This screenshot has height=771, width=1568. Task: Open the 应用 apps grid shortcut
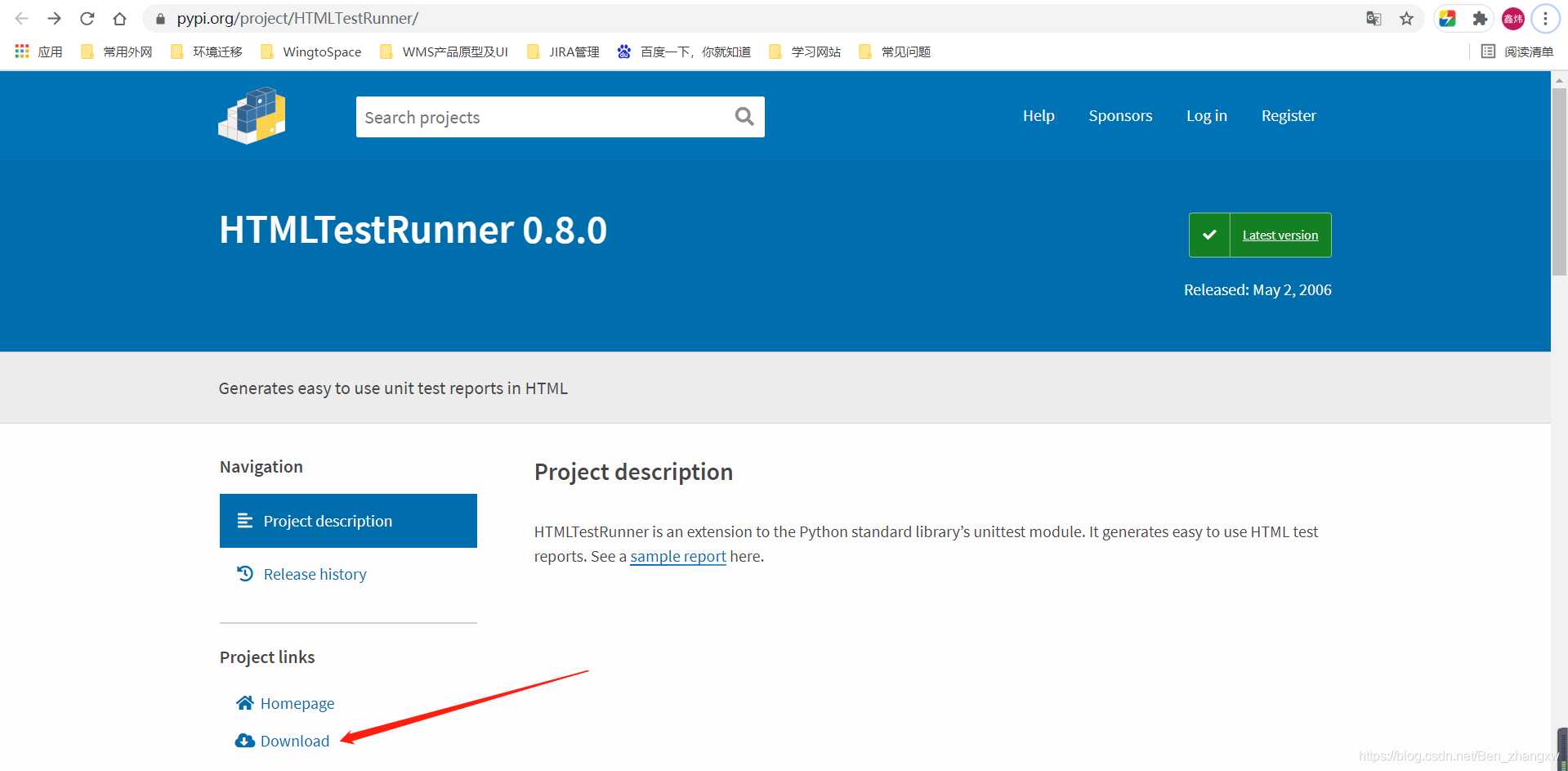point(39,52)
